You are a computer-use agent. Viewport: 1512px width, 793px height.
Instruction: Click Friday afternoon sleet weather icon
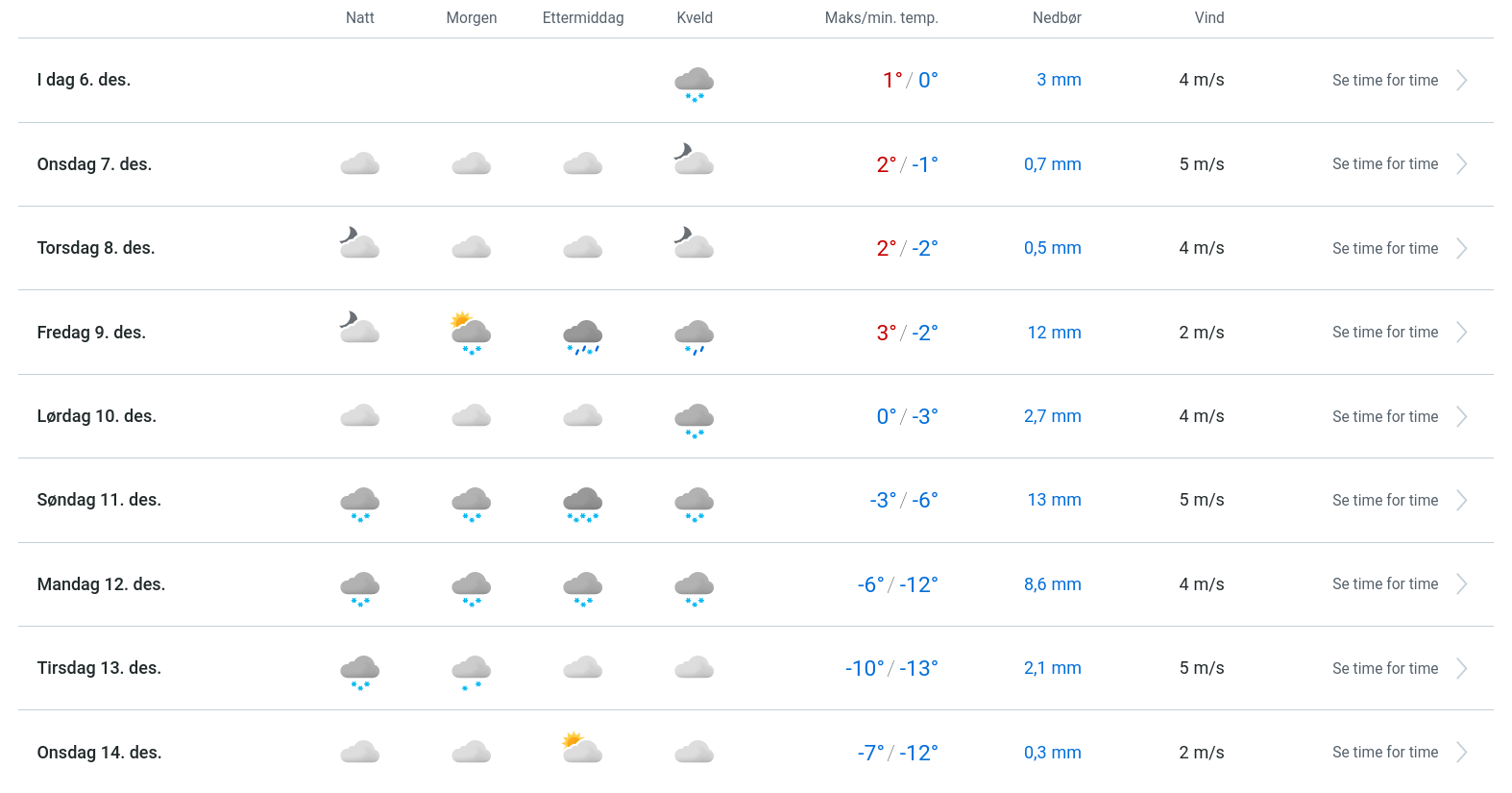click(582, 336)
